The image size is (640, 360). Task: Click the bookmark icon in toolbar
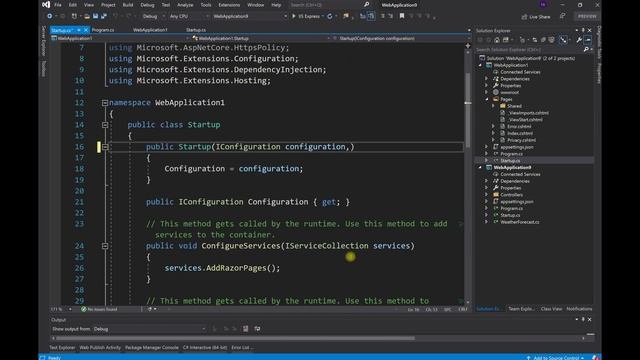(x=402, y=16)
